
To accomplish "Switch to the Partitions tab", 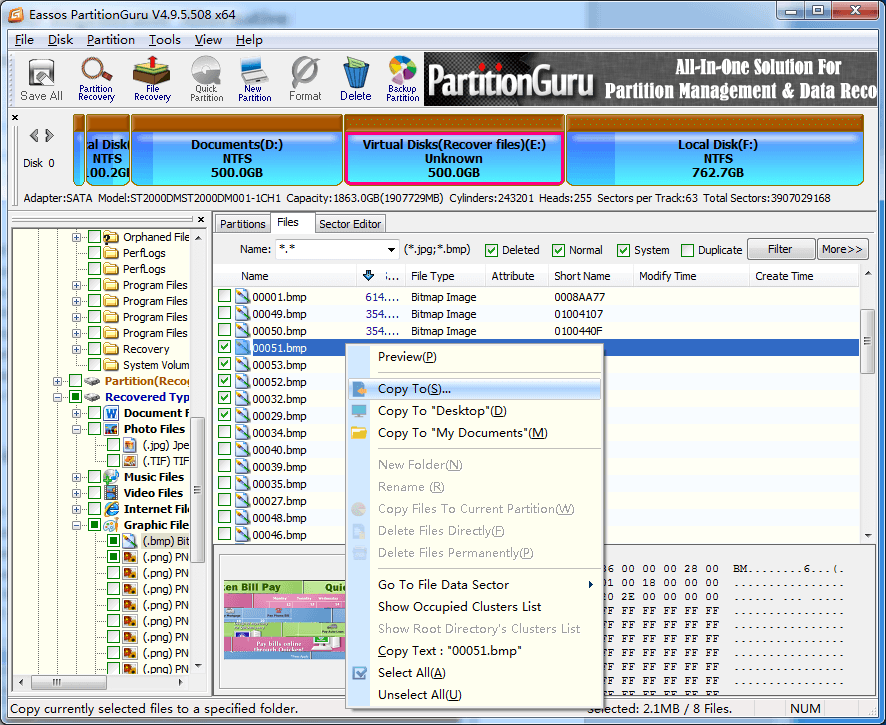I will [242, 224].
